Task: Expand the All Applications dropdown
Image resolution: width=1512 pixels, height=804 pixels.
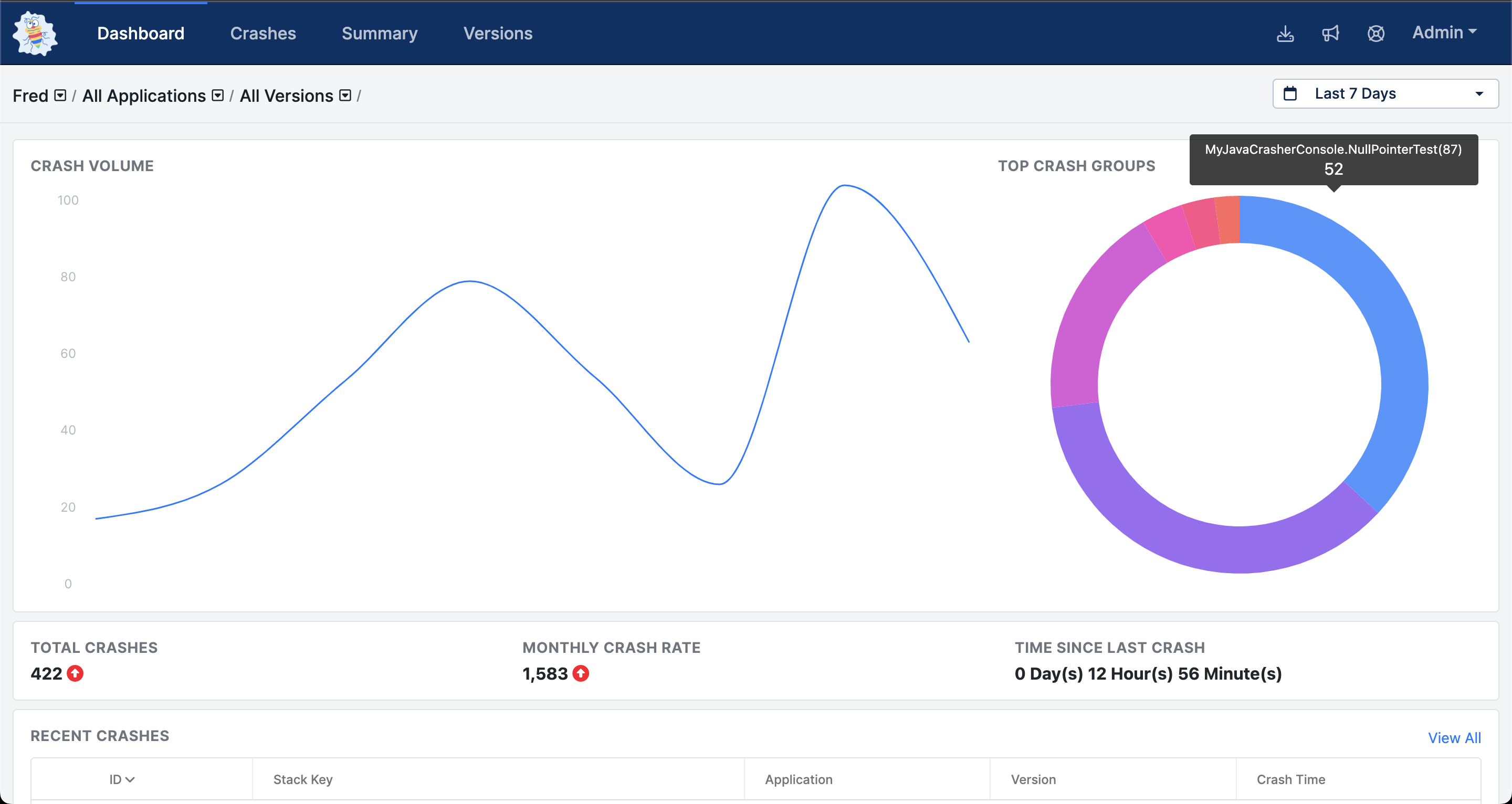Action: click(x=218, y=96)
